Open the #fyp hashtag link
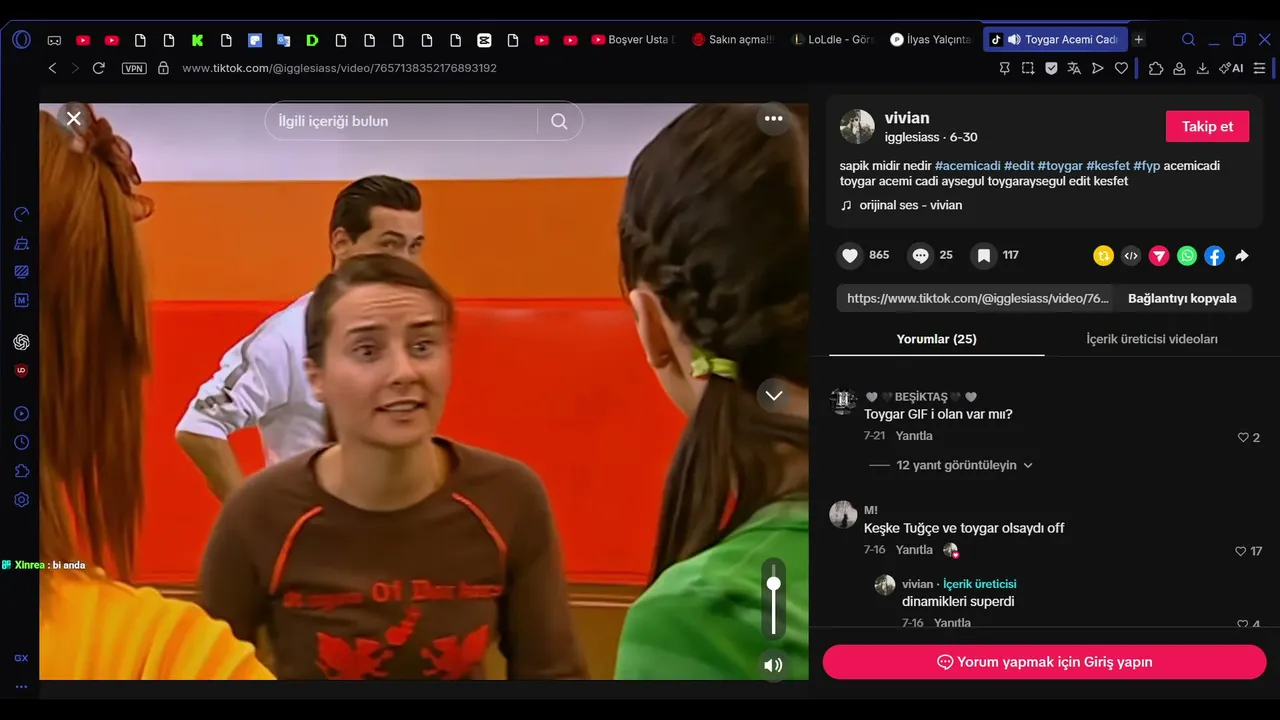Screen dimensions: 1280x720 pos(1147,166)
